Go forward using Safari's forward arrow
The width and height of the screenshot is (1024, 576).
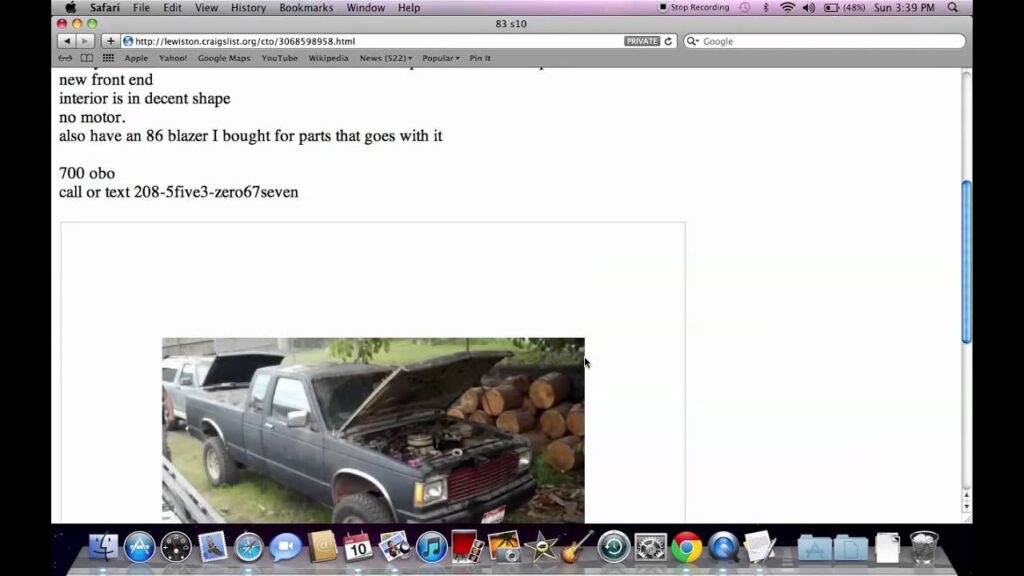click(85, 41)
